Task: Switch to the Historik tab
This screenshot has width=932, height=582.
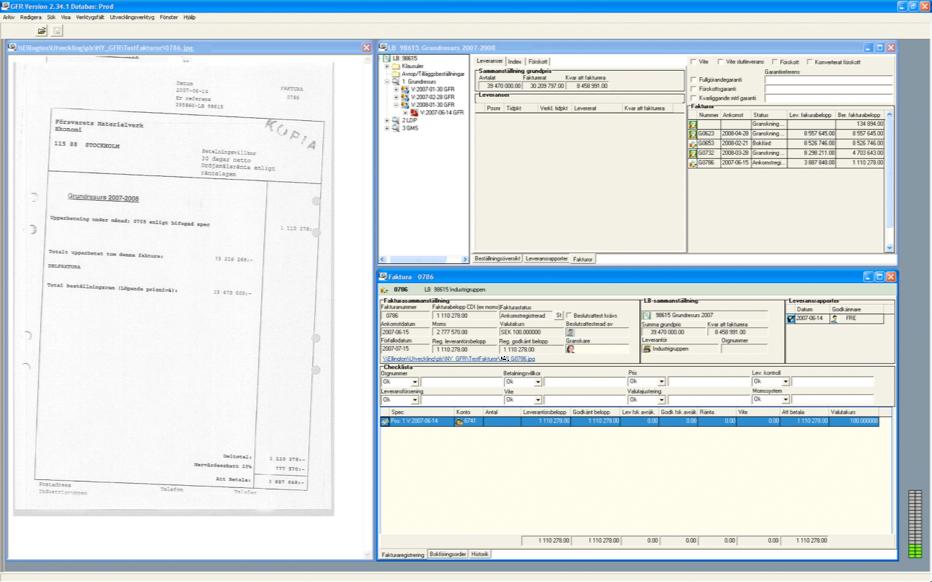Action: click(x=480, y=554)
